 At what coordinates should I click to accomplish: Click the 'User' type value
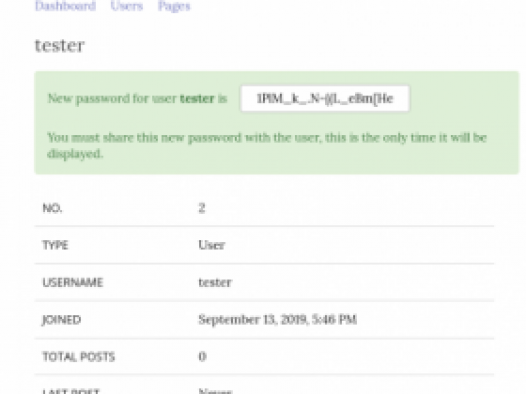click(211, 245)
